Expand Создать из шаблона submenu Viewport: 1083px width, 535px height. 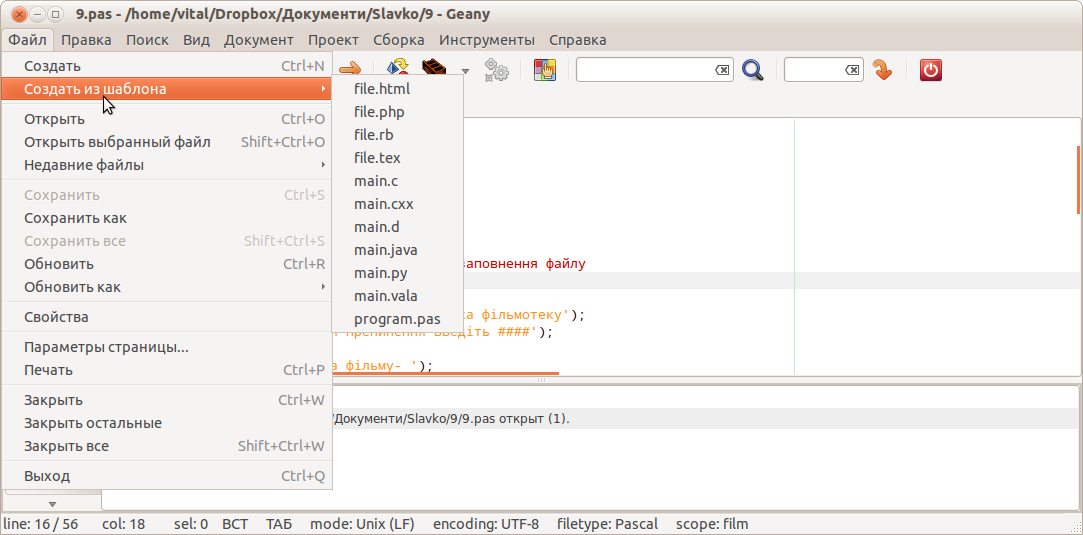pos(167,89)
